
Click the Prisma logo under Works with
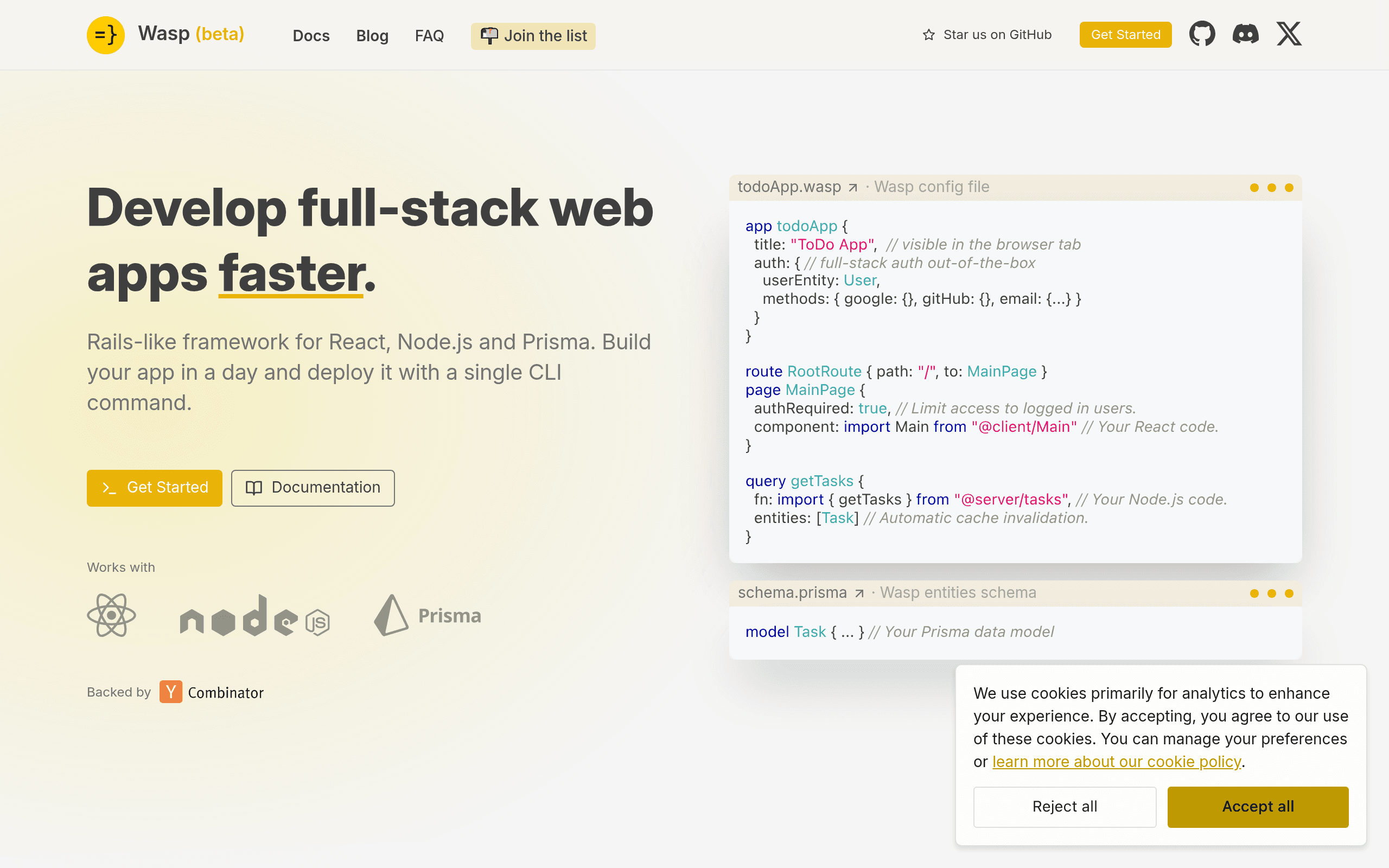tap(428, 615)
